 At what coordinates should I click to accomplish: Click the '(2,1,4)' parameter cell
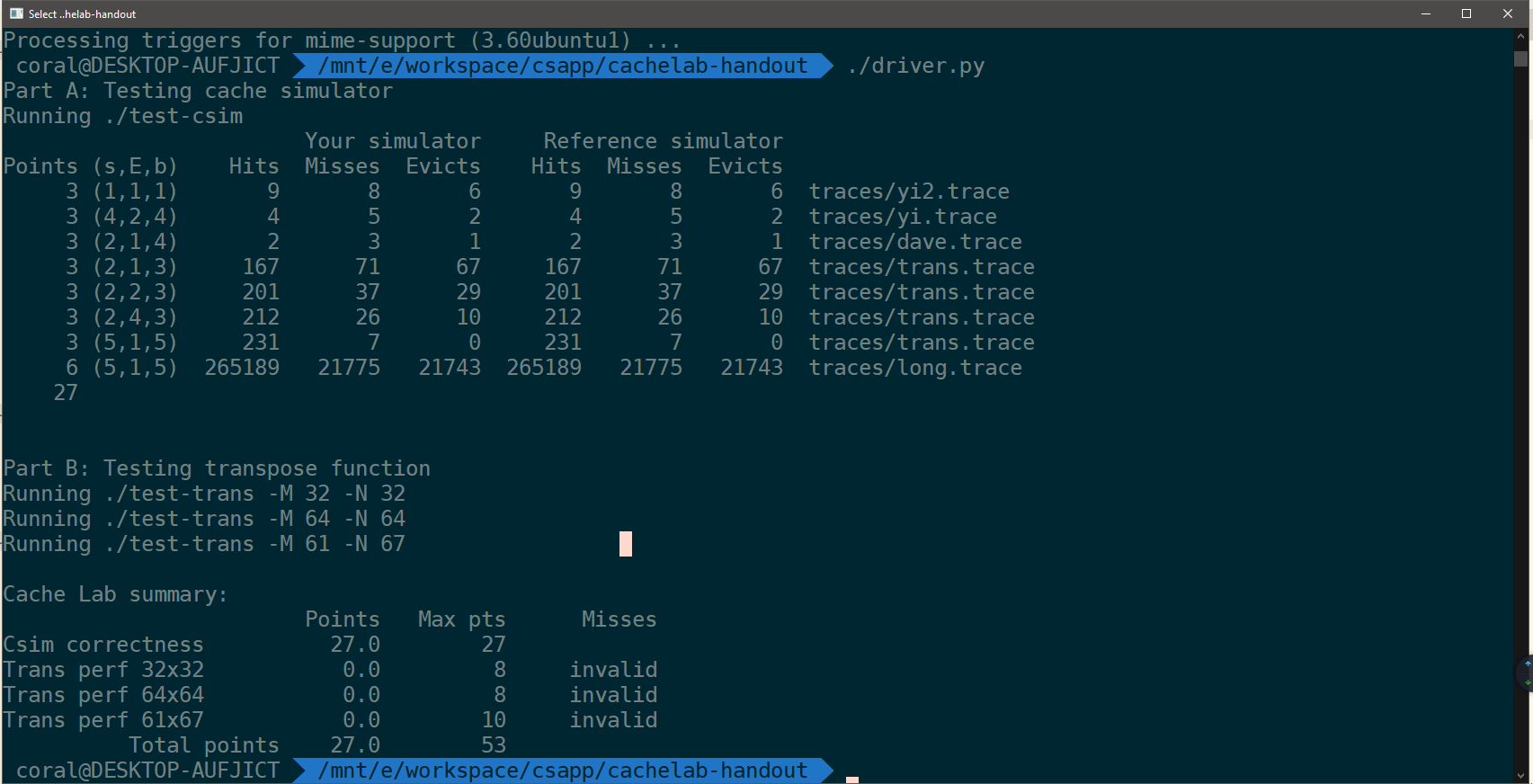pos(135,242)
